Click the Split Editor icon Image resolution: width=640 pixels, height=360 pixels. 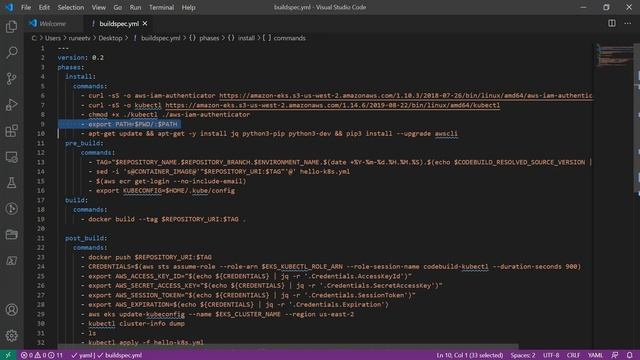[612, 23]
